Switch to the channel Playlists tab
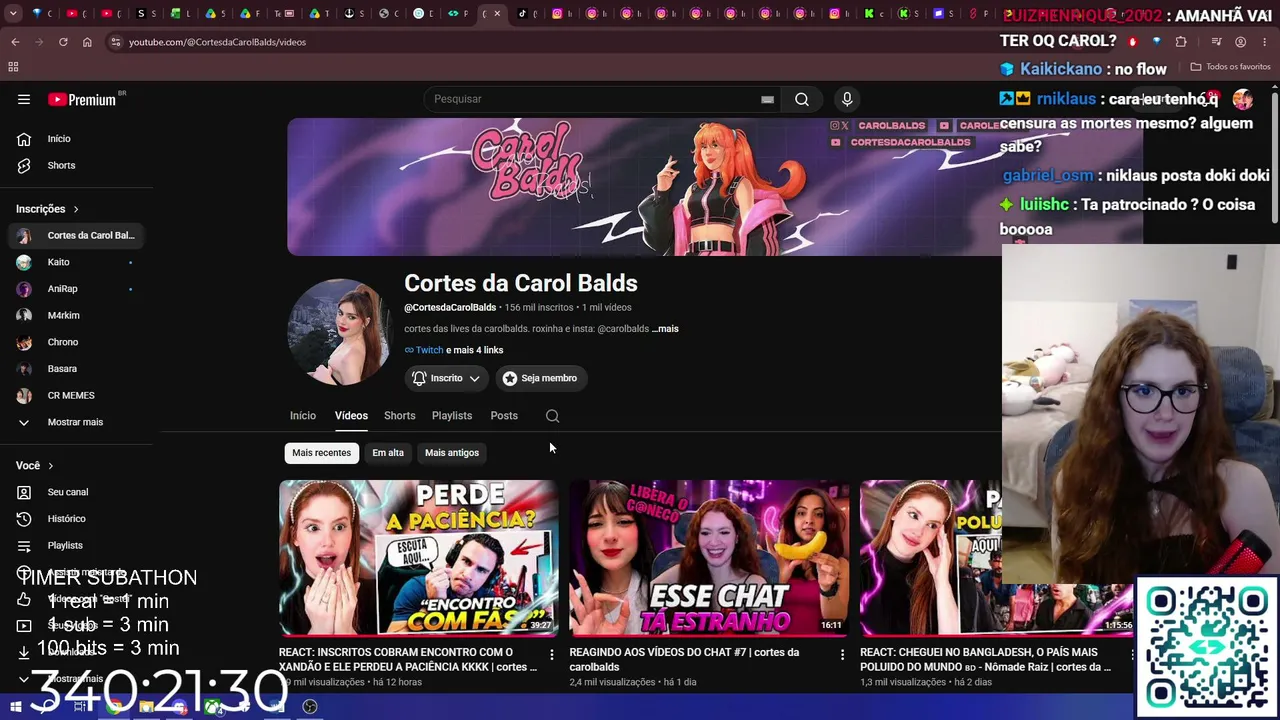The width and height of the screenshot is (1280, 720). (x=452, y=416)
